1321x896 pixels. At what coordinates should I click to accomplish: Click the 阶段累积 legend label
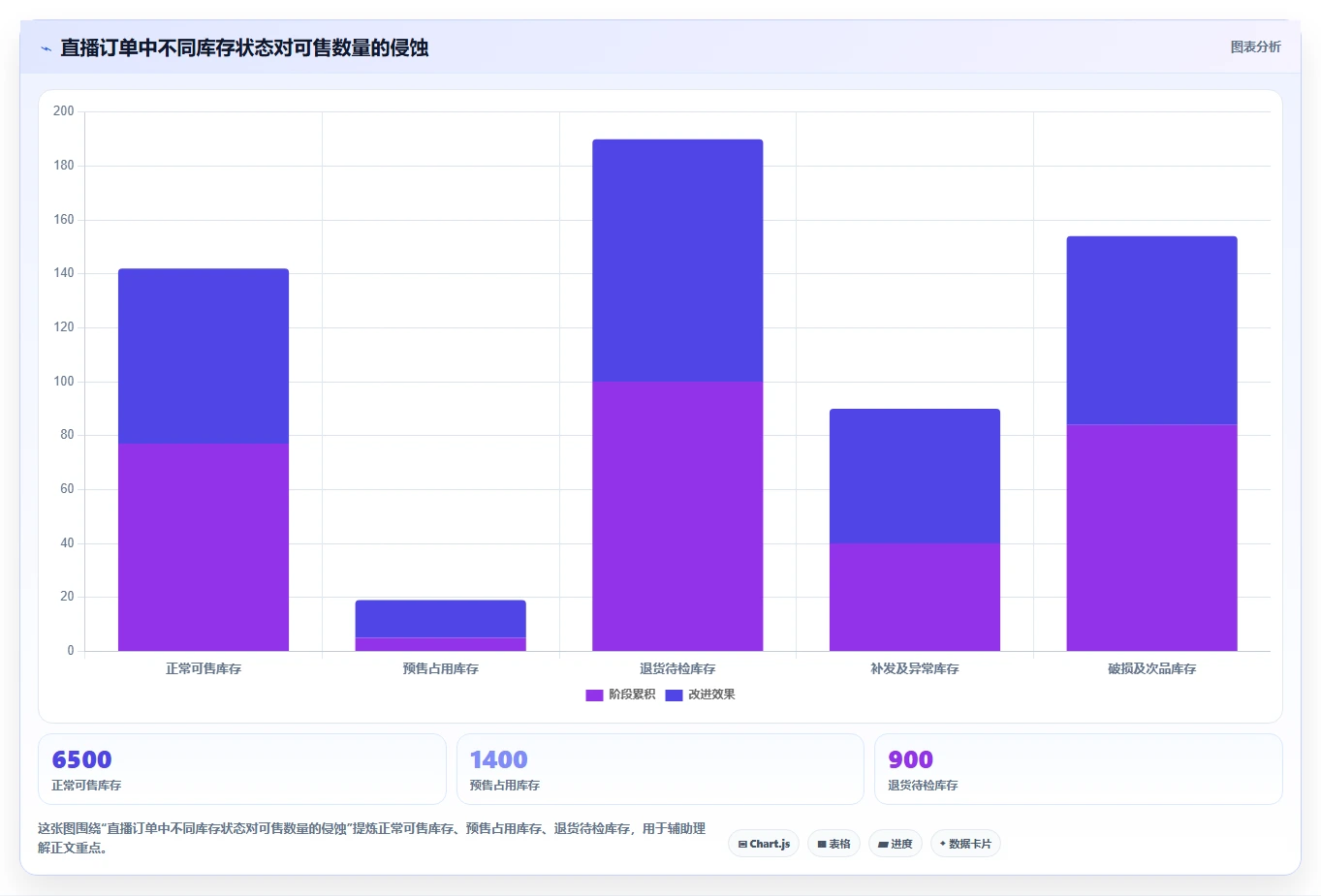coord(632,695)
